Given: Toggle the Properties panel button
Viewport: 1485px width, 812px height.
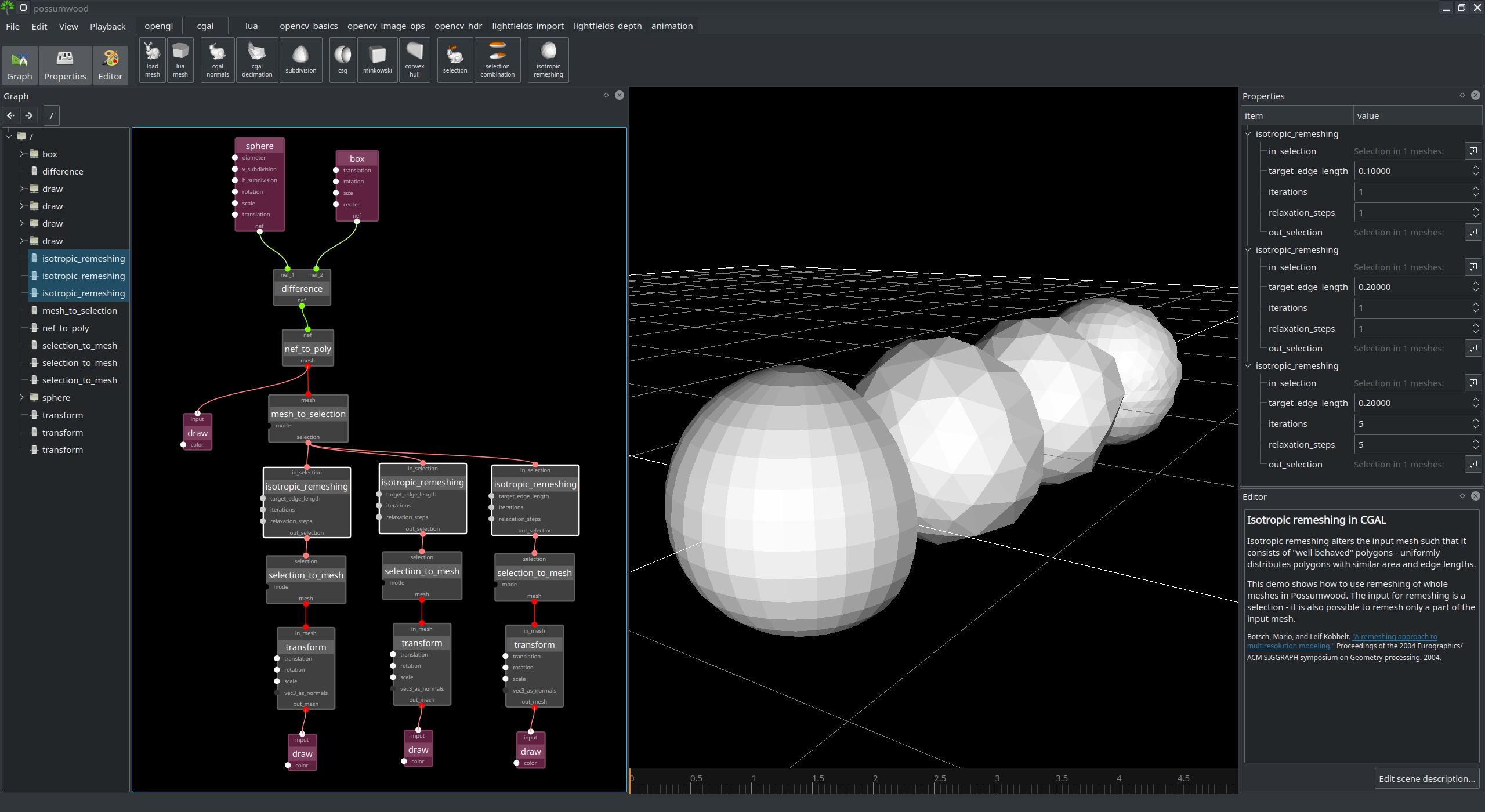Looking at the screenshot, I should [x=65, y=65].
